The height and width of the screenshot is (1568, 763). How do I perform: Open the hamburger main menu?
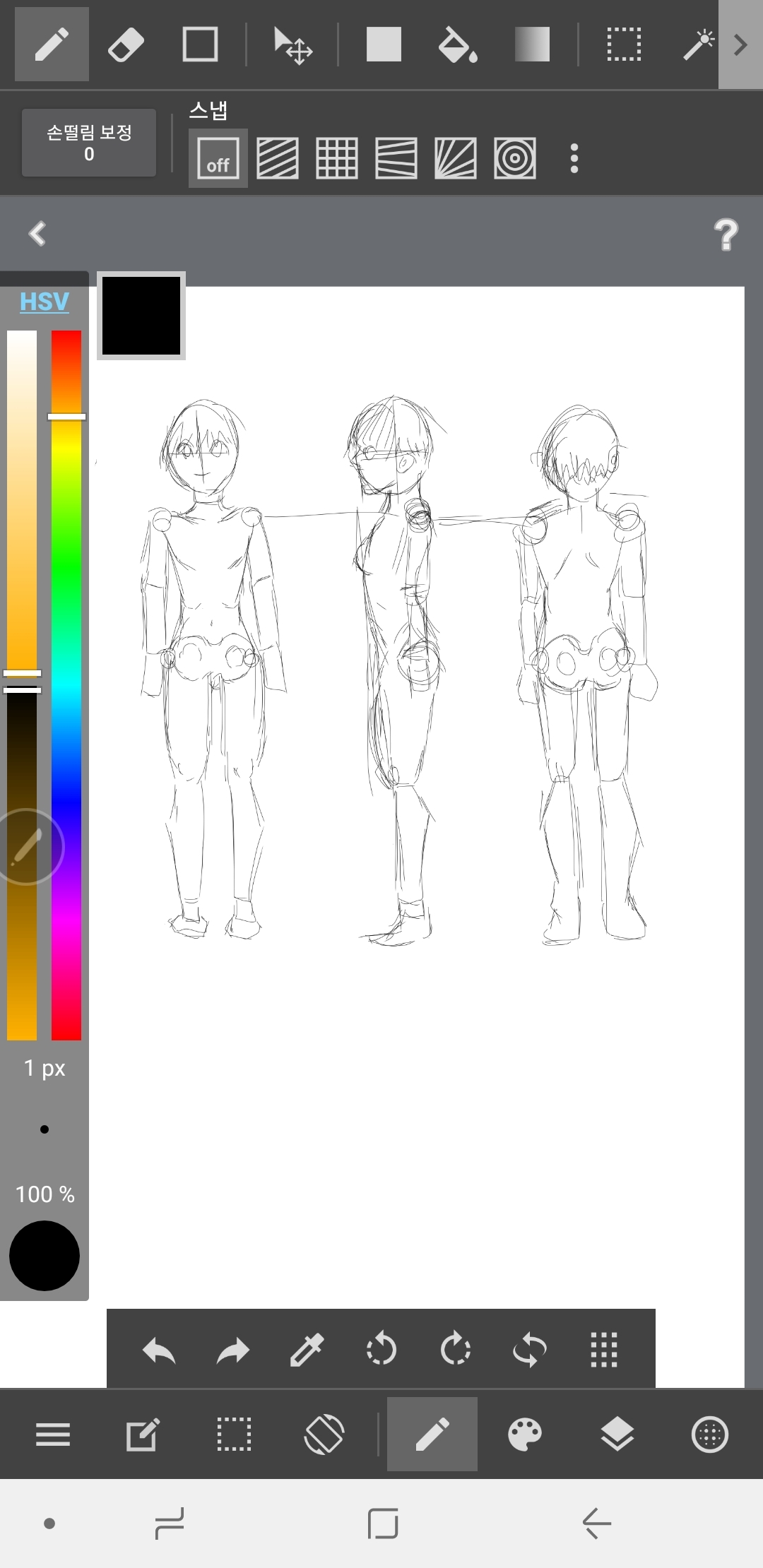click(53, 1435)
